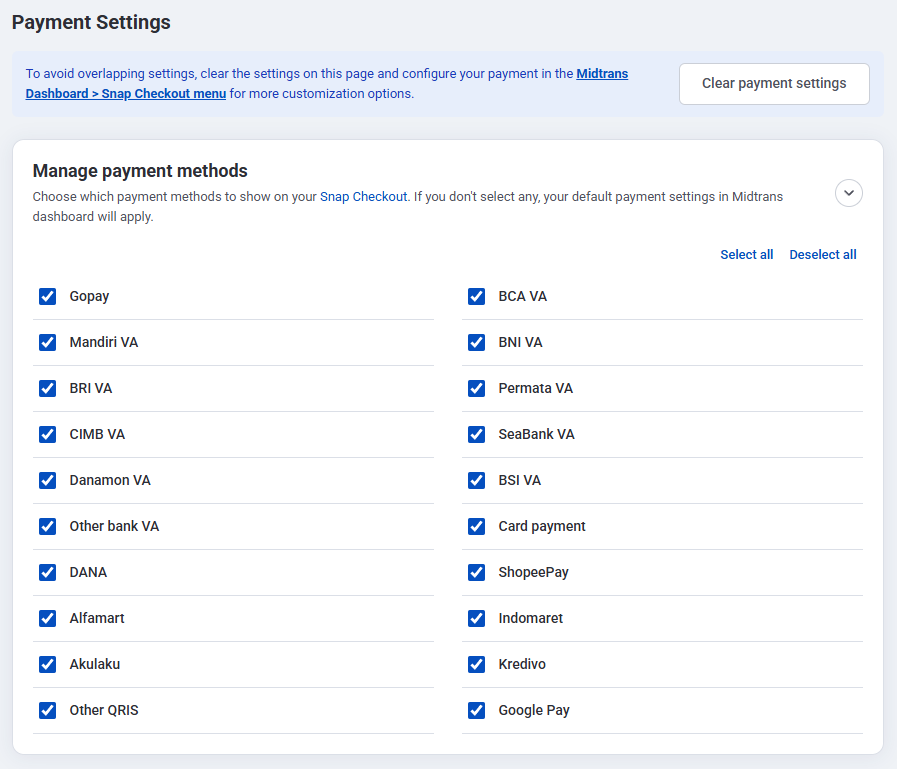Screen dimensions: 897x769
Task: Uncheck the Google Pay checkbox
Action: click(x=477, y=710)
